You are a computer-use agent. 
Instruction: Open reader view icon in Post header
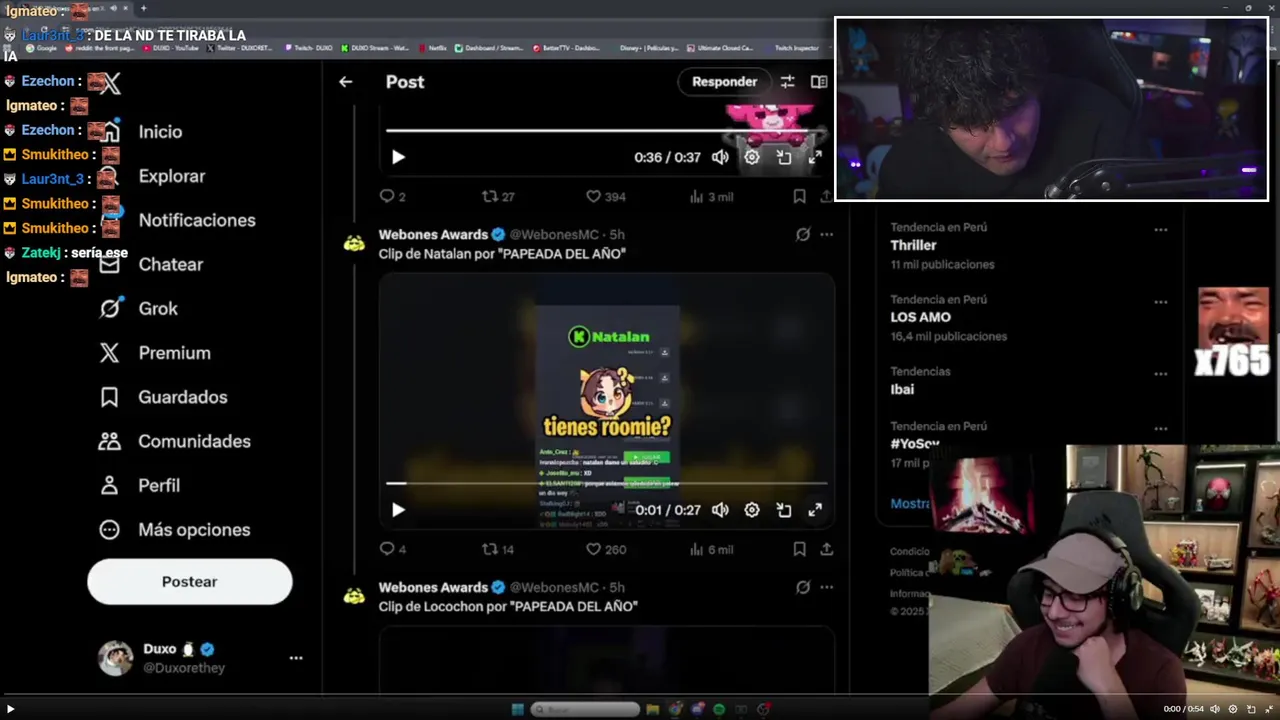(x=819, y=82)
